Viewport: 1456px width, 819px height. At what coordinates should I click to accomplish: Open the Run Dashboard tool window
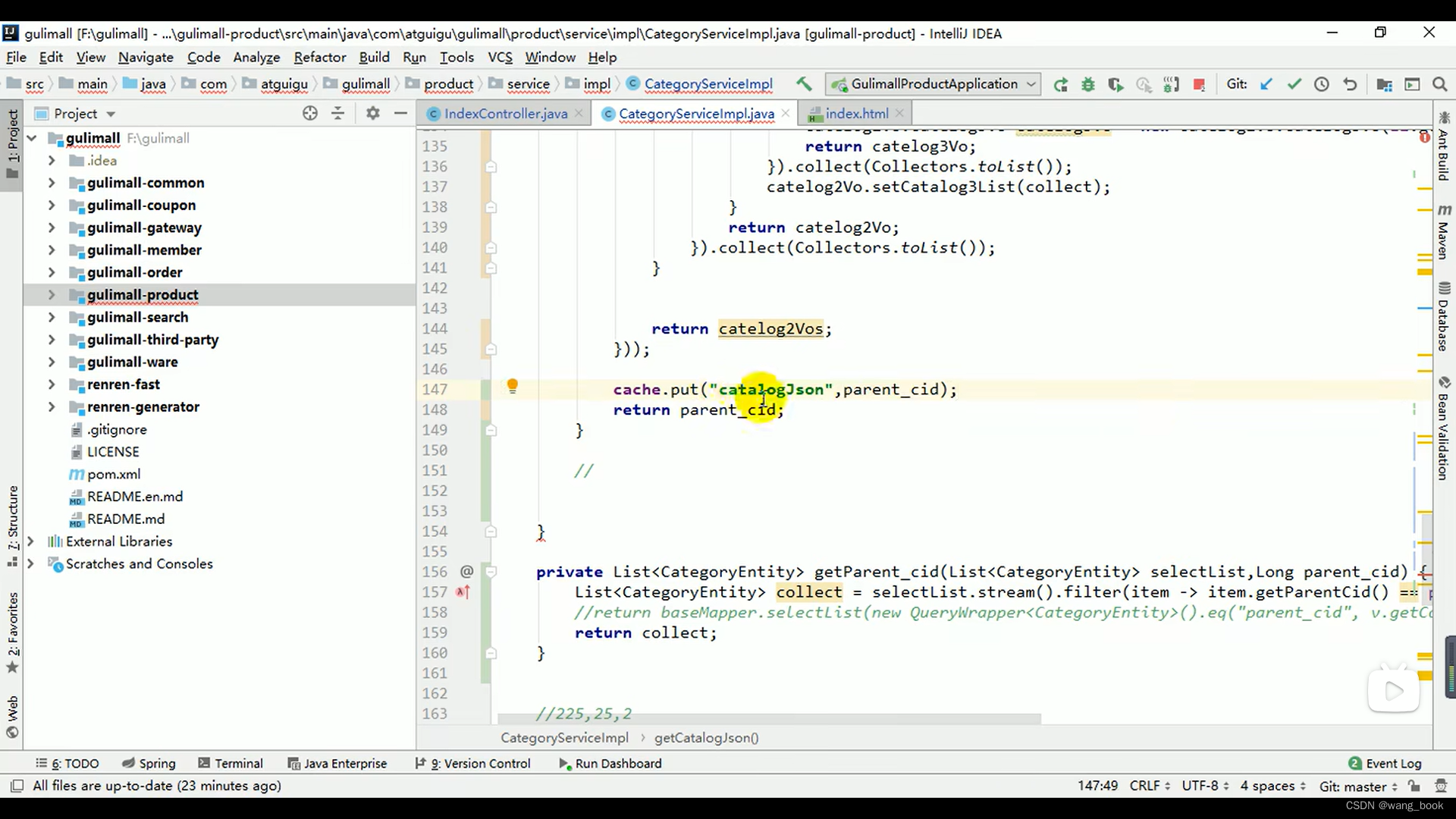(610, 764)
